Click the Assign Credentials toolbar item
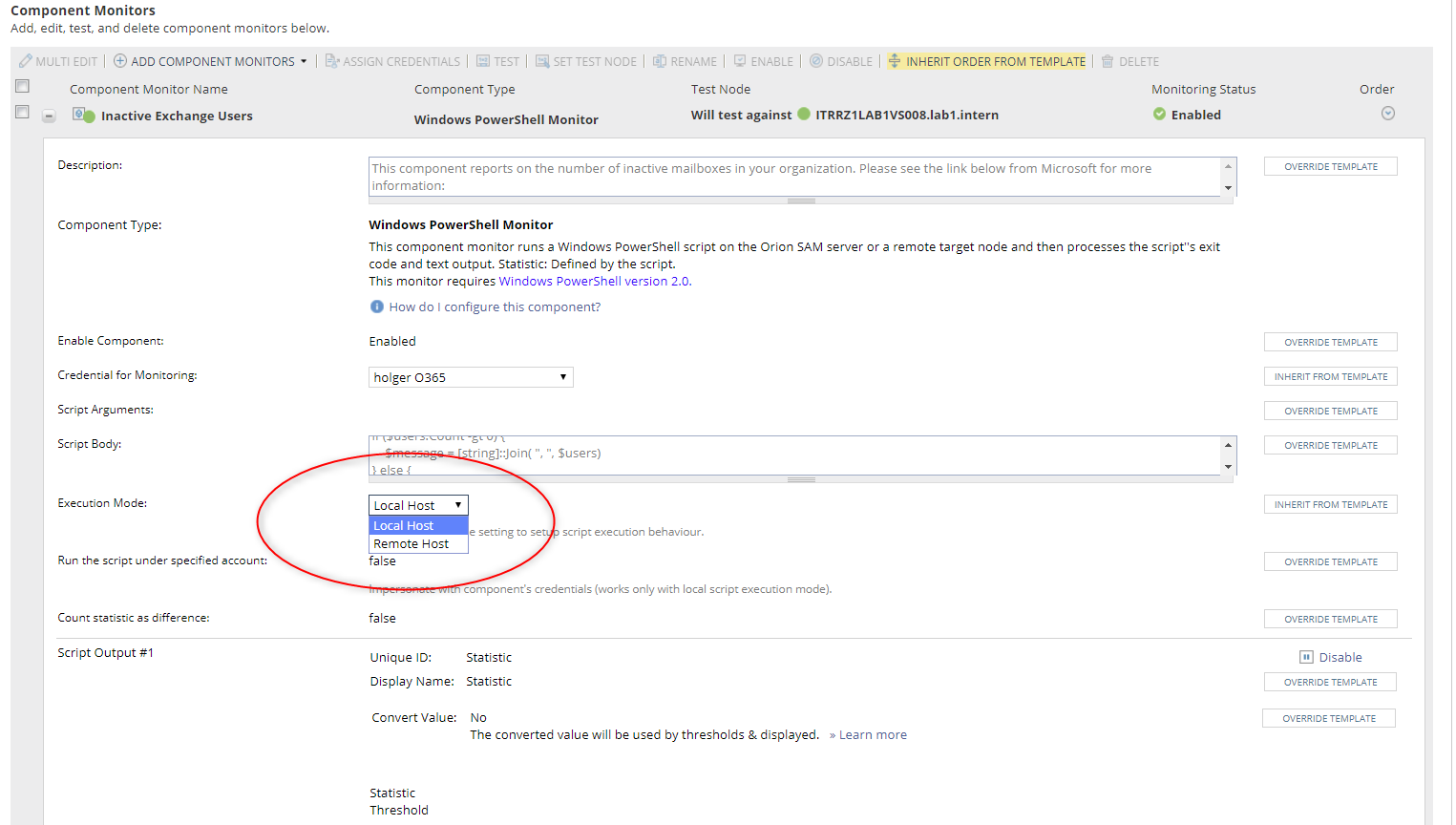Image resolution: width=1456 pixels, height=825 pixels. pyautogui.click(x=392, y=61)
